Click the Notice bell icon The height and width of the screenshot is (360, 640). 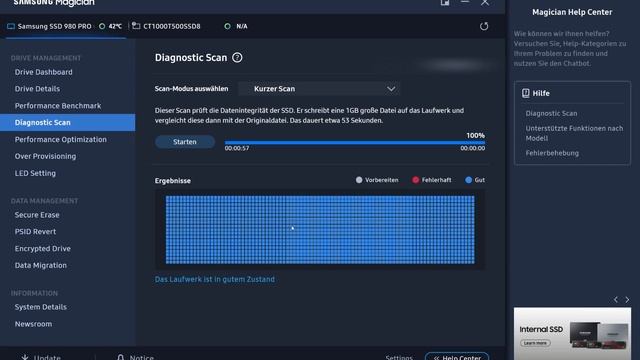click(x=120, y=357)
